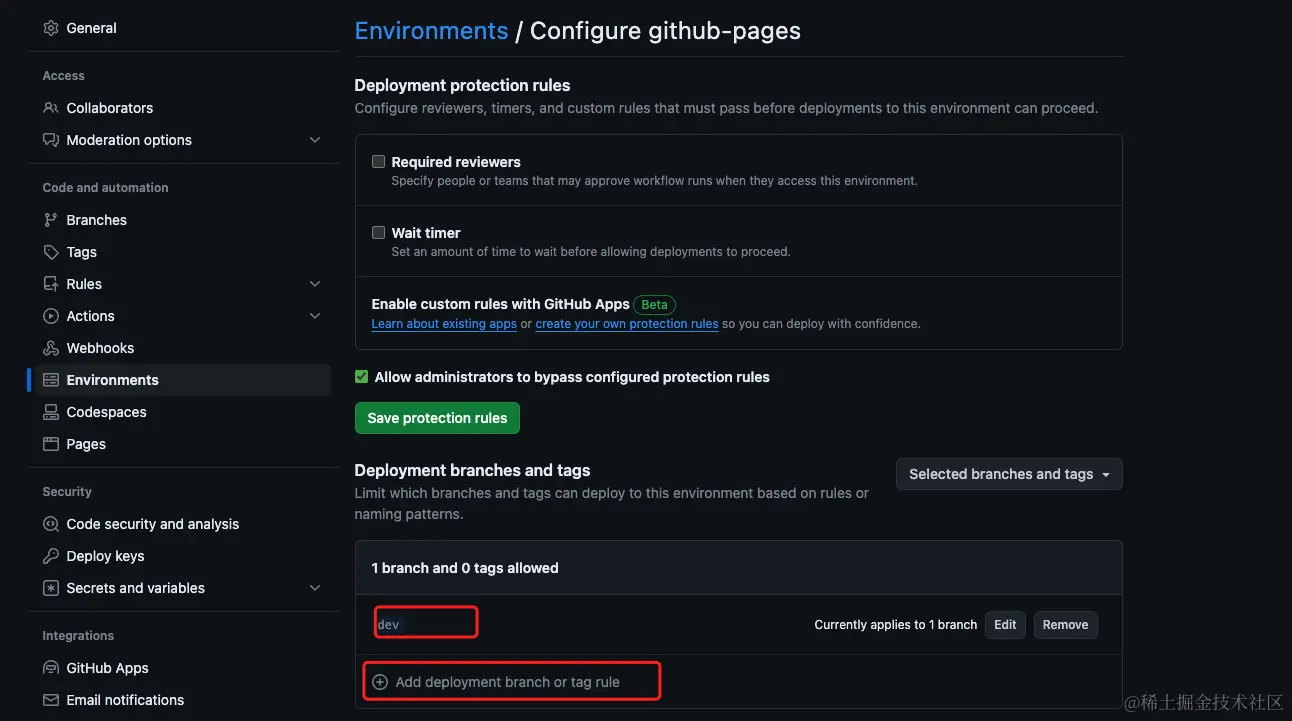Image resolution: width=1292 pixels, height=721 pixels.
Task: Click the Tags tag icon
Action: (51, 252)
